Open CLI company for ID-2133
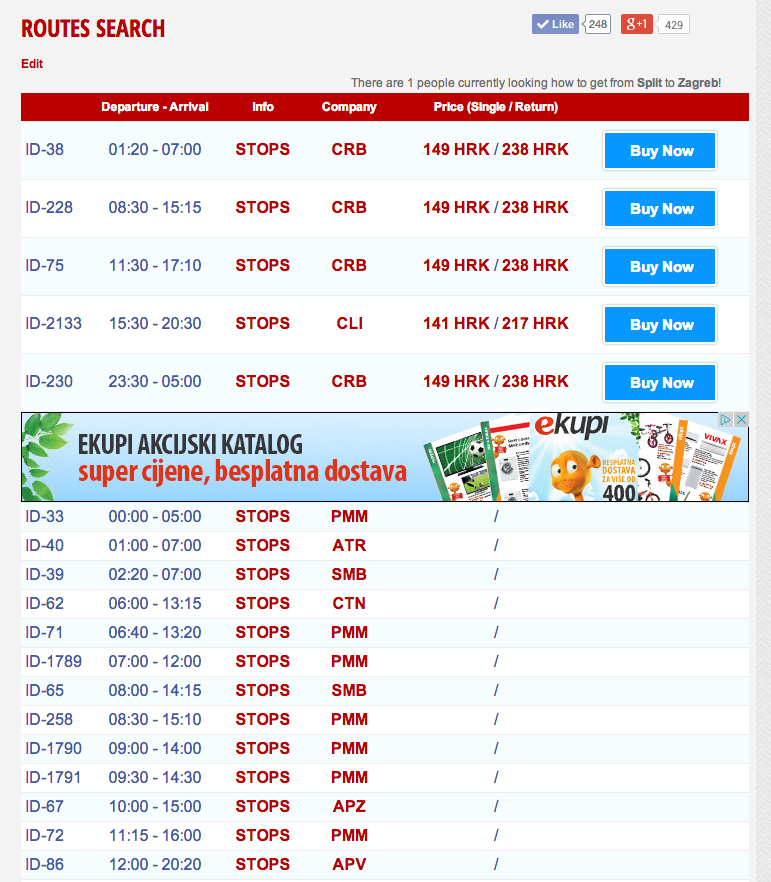Viewport: 771px width, 882px height. coord(349,323)
